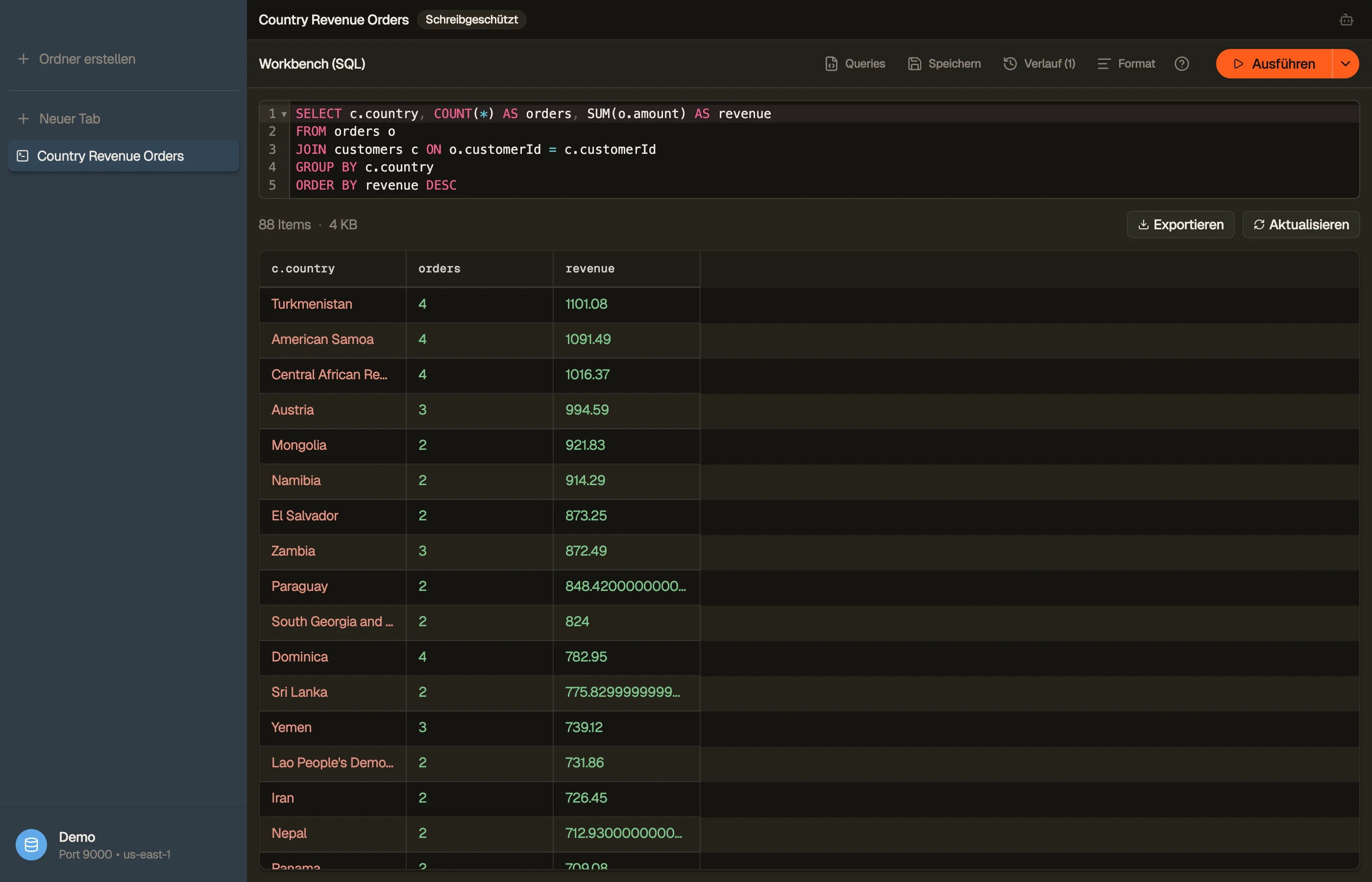Click the Format button
1372x882 pixels.
(x=1127, y=64)
